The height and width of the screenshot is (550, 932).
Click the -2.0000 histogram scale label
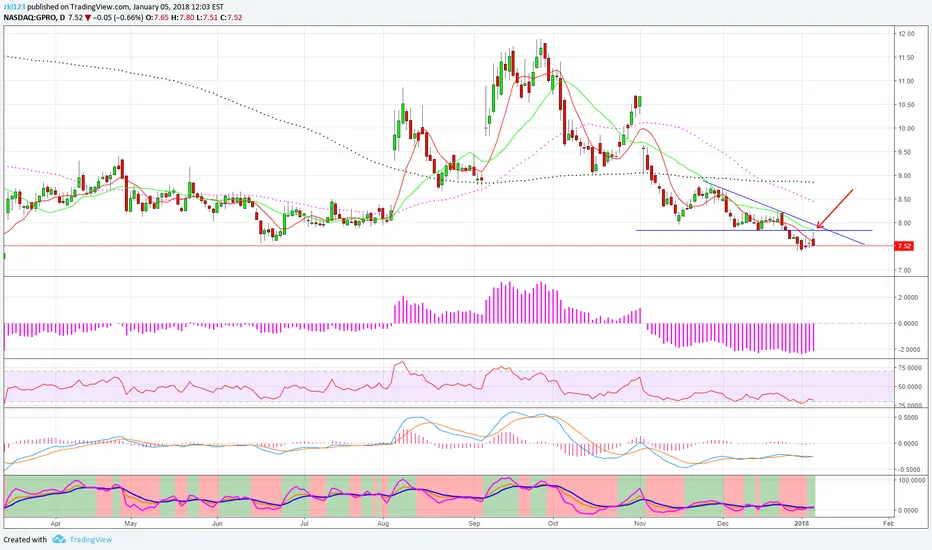coord(907,350)
